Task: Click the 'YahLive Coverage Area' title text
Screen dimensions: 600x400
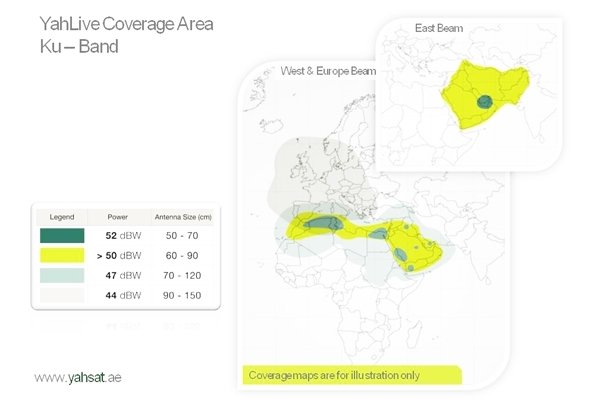Action: click(126, 24)
